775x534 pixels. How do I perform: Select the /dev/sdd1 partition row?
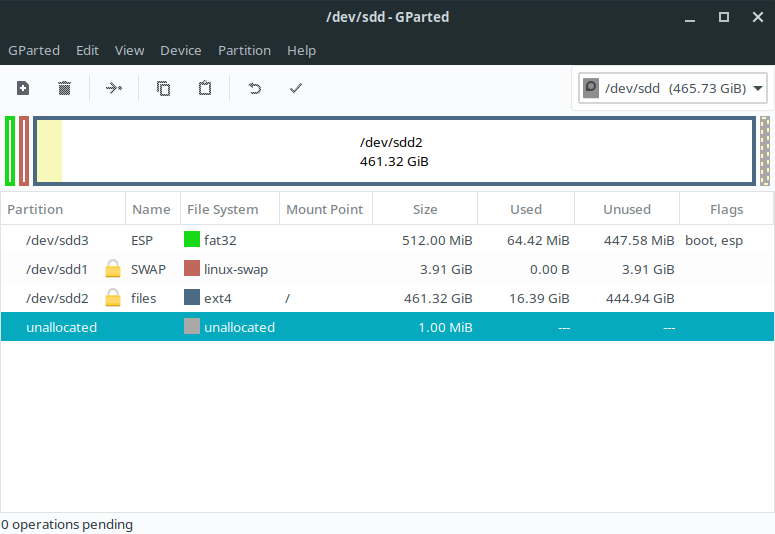coord(387,269)
